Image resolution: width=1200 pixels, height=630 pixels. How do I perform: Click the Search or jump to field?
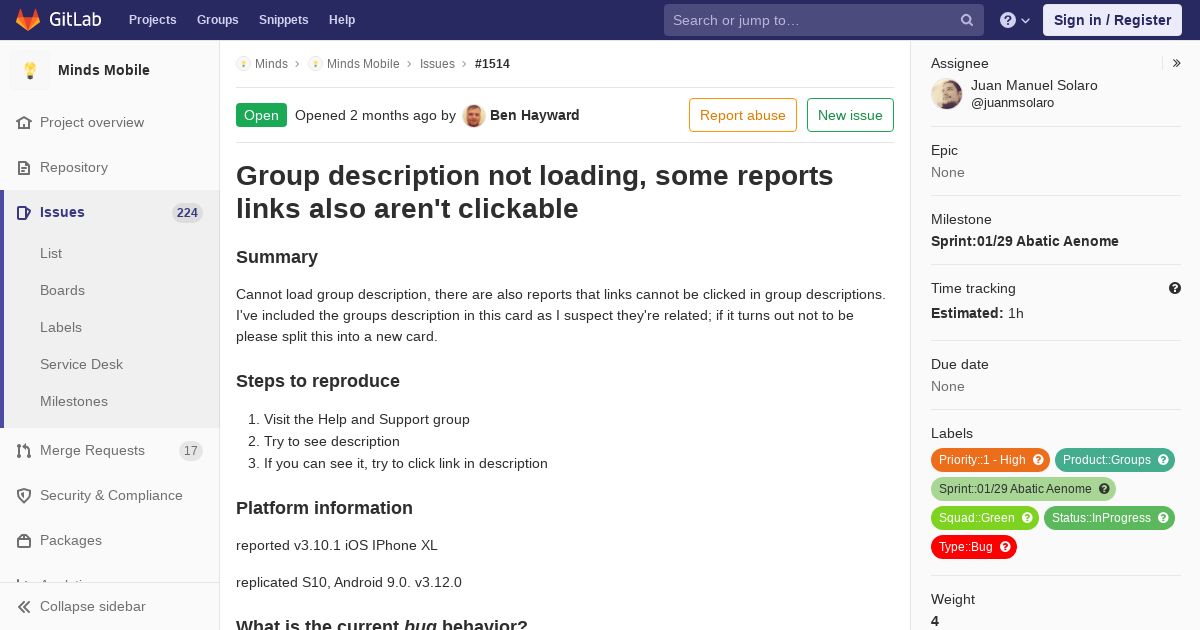pos(814,20)
